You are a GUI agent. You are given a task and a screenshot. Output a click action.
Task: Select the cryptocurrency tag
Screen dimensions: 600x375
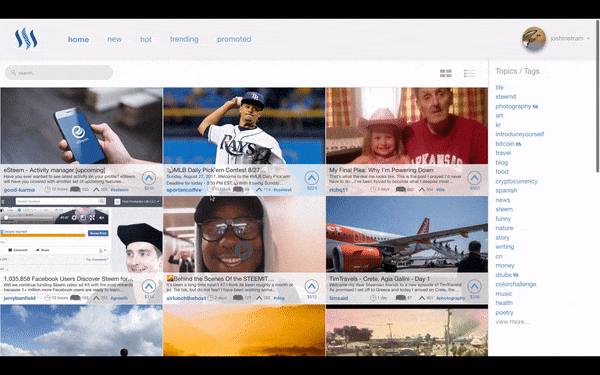point(516,181)
